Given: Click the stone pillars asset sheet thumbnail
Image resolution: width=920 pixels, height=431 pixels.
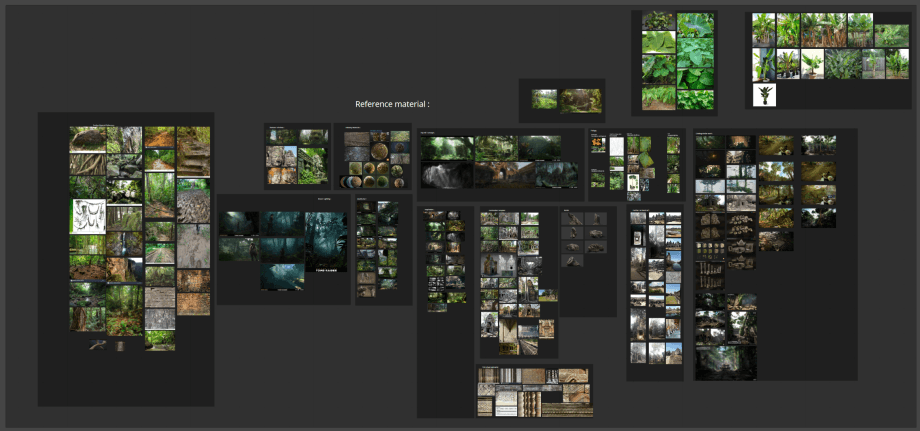Looking at the screenshot, I should [710, 276].
